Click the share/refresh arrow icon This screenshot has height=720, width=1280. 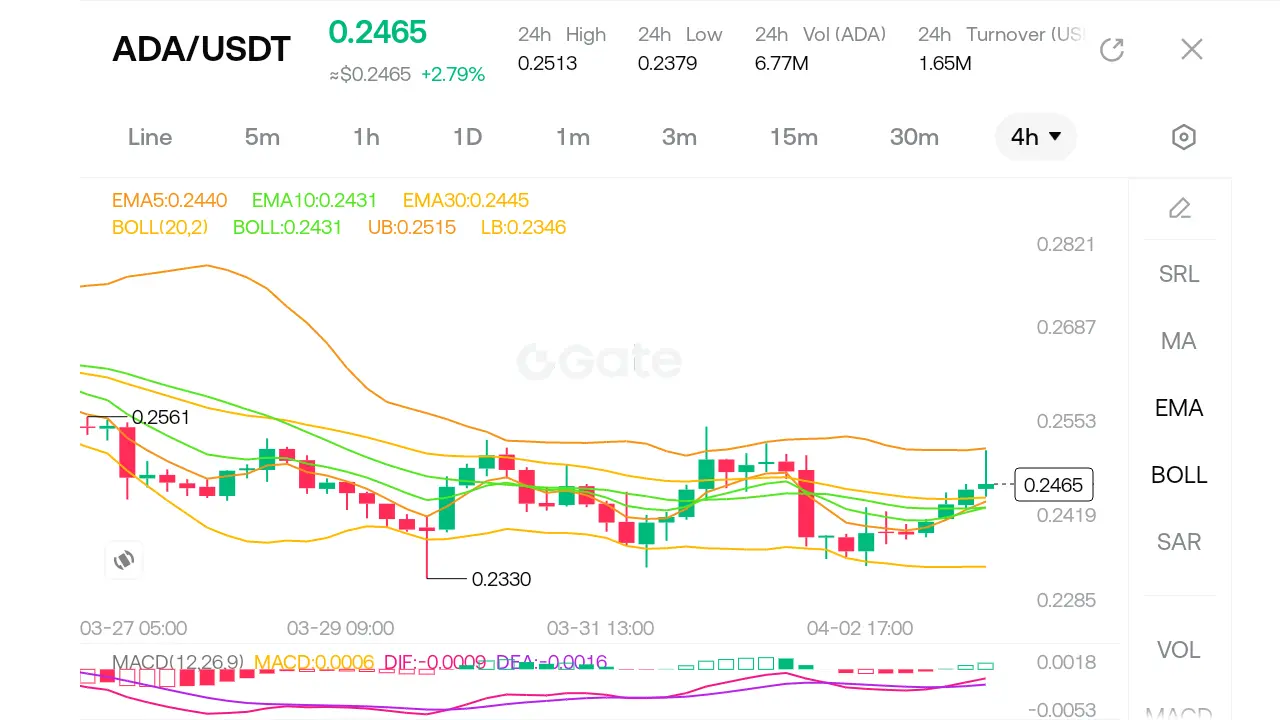1112,49
